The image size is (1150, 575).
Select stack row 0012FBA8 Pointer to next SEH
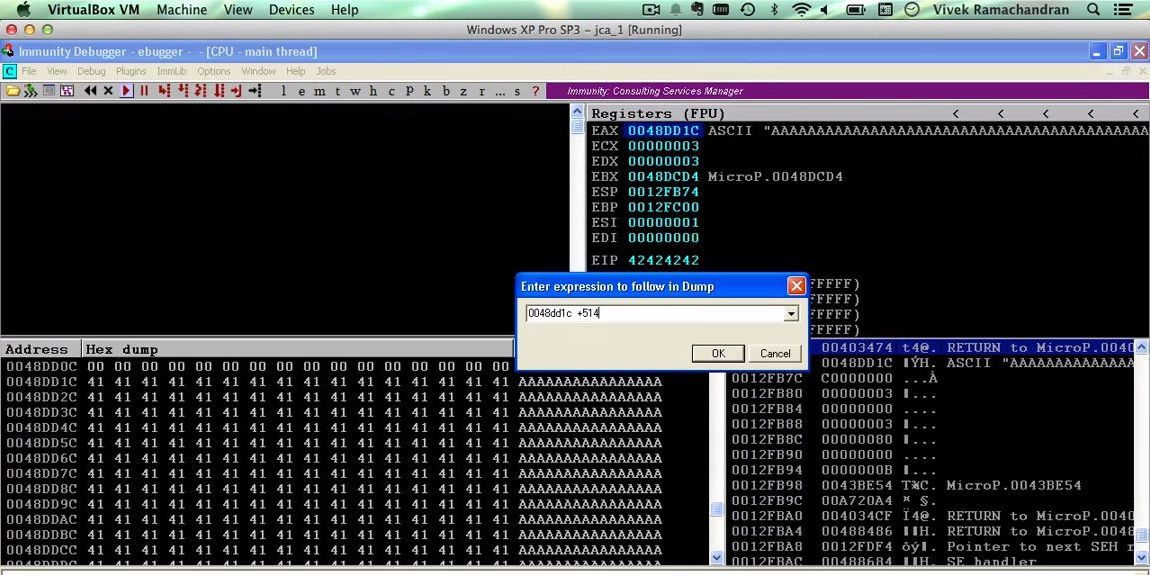931,546
